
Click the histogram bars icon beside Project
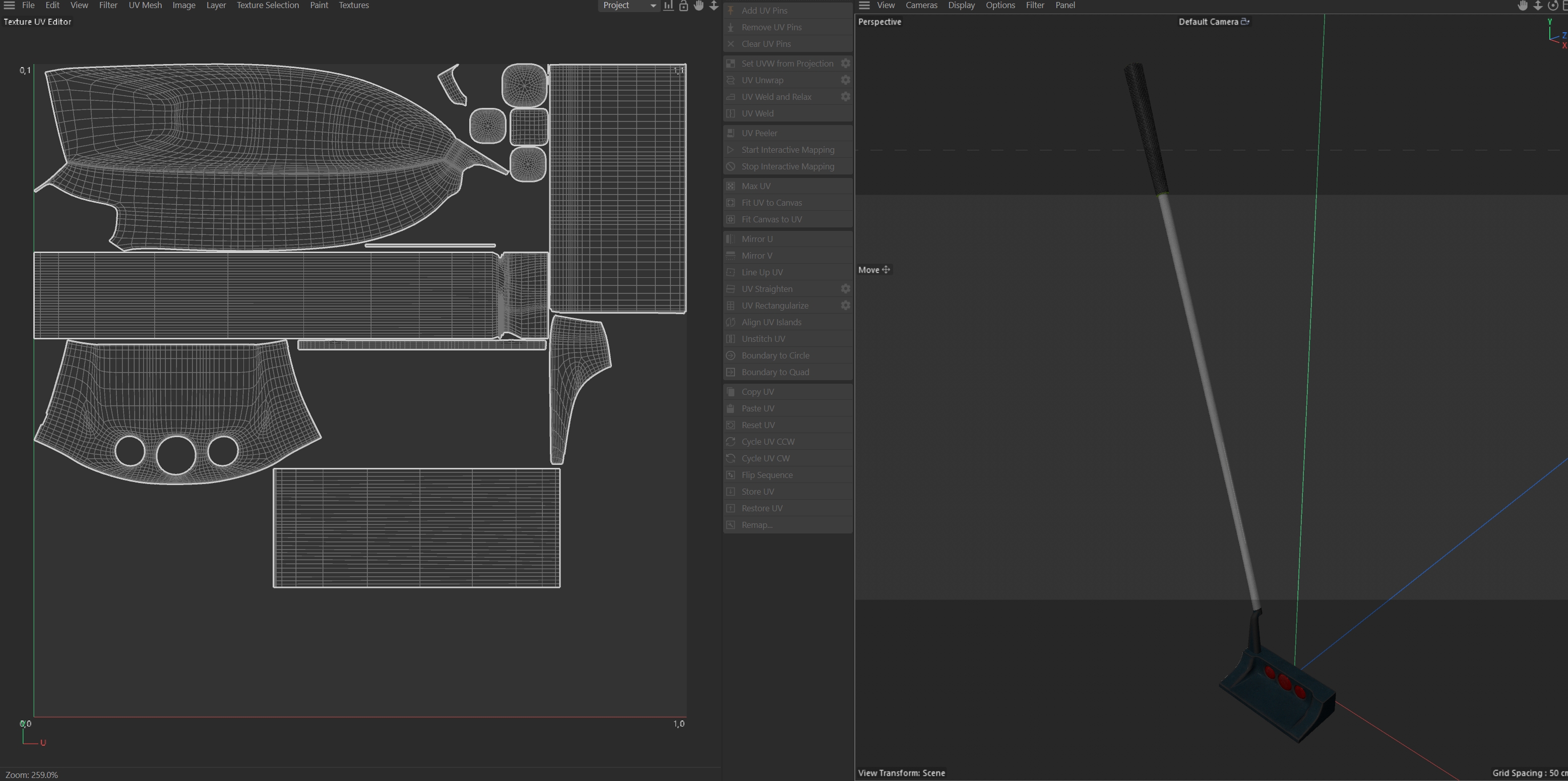[x=668, y=6]
